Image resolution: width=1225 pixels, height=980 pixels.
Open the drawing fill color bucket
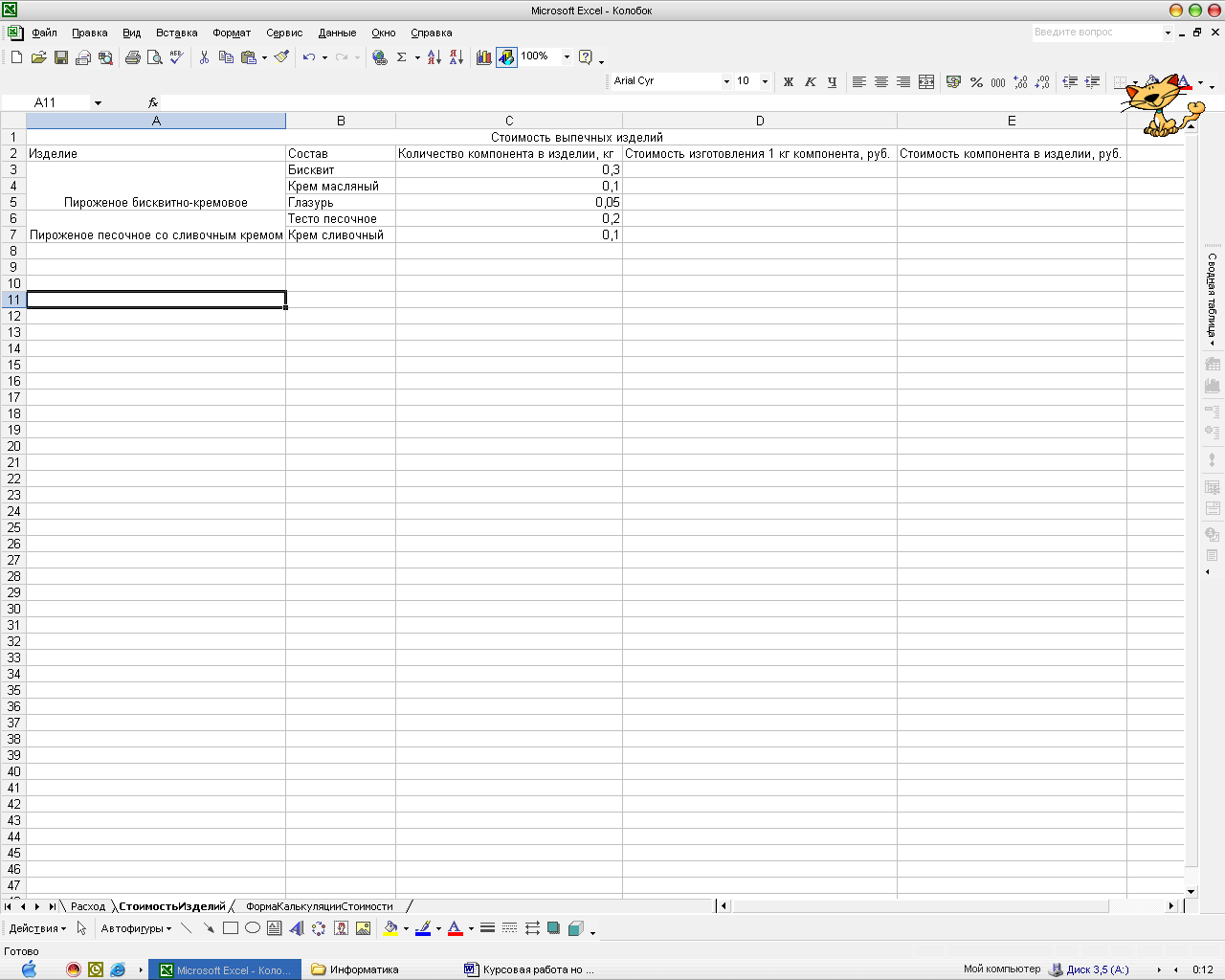tap(390, 928)
